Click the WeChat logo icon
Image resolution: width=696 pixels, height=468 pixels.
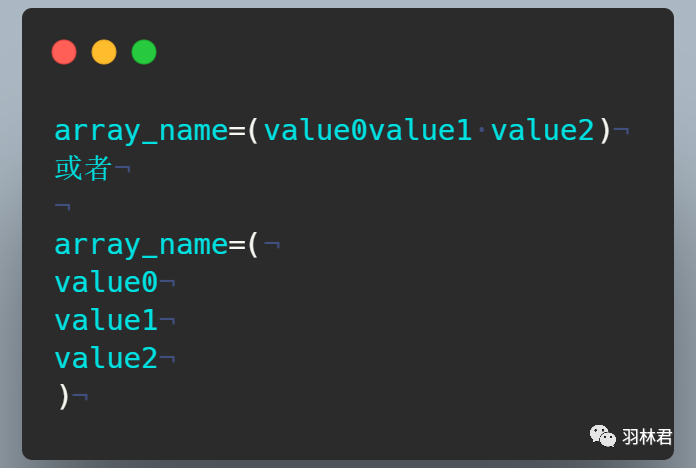tap(602, 436)
